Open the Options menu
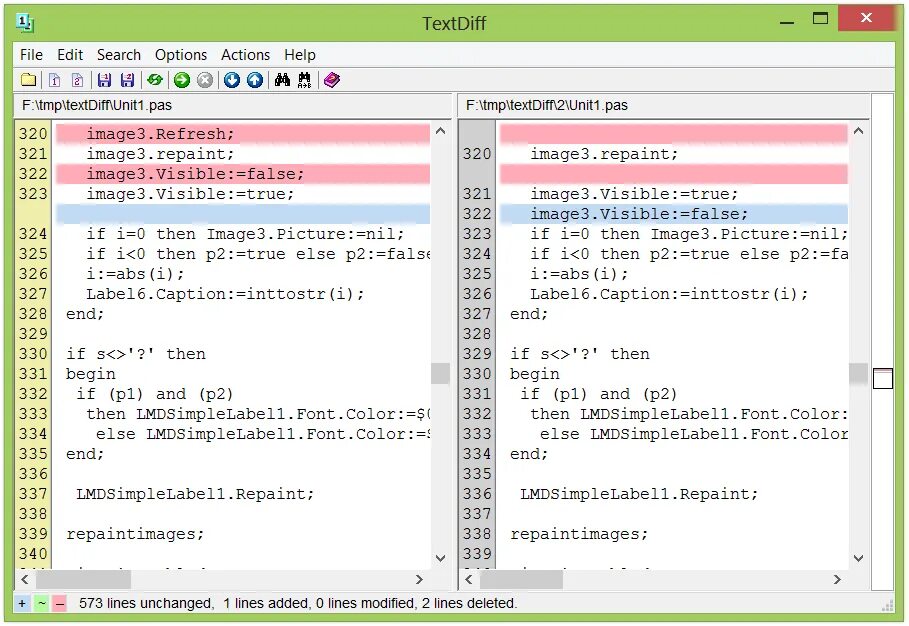Image resolution: width=909 pixels, height=626 pixels. tap(181, 55)
